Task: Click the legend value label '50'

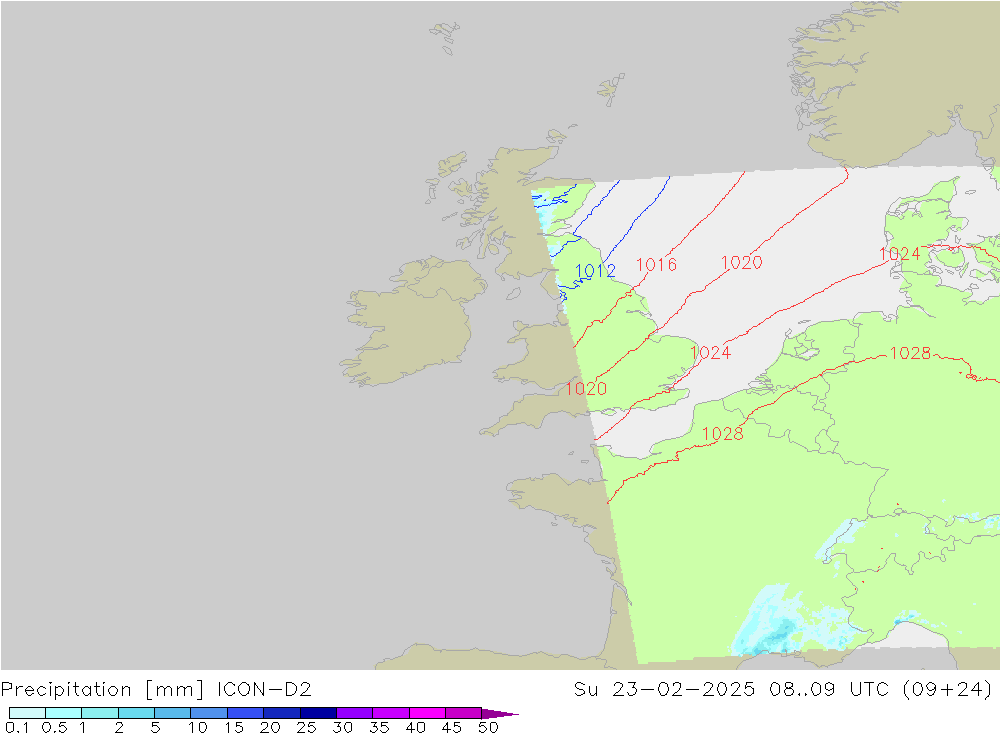Action: [x=488, y=727]
